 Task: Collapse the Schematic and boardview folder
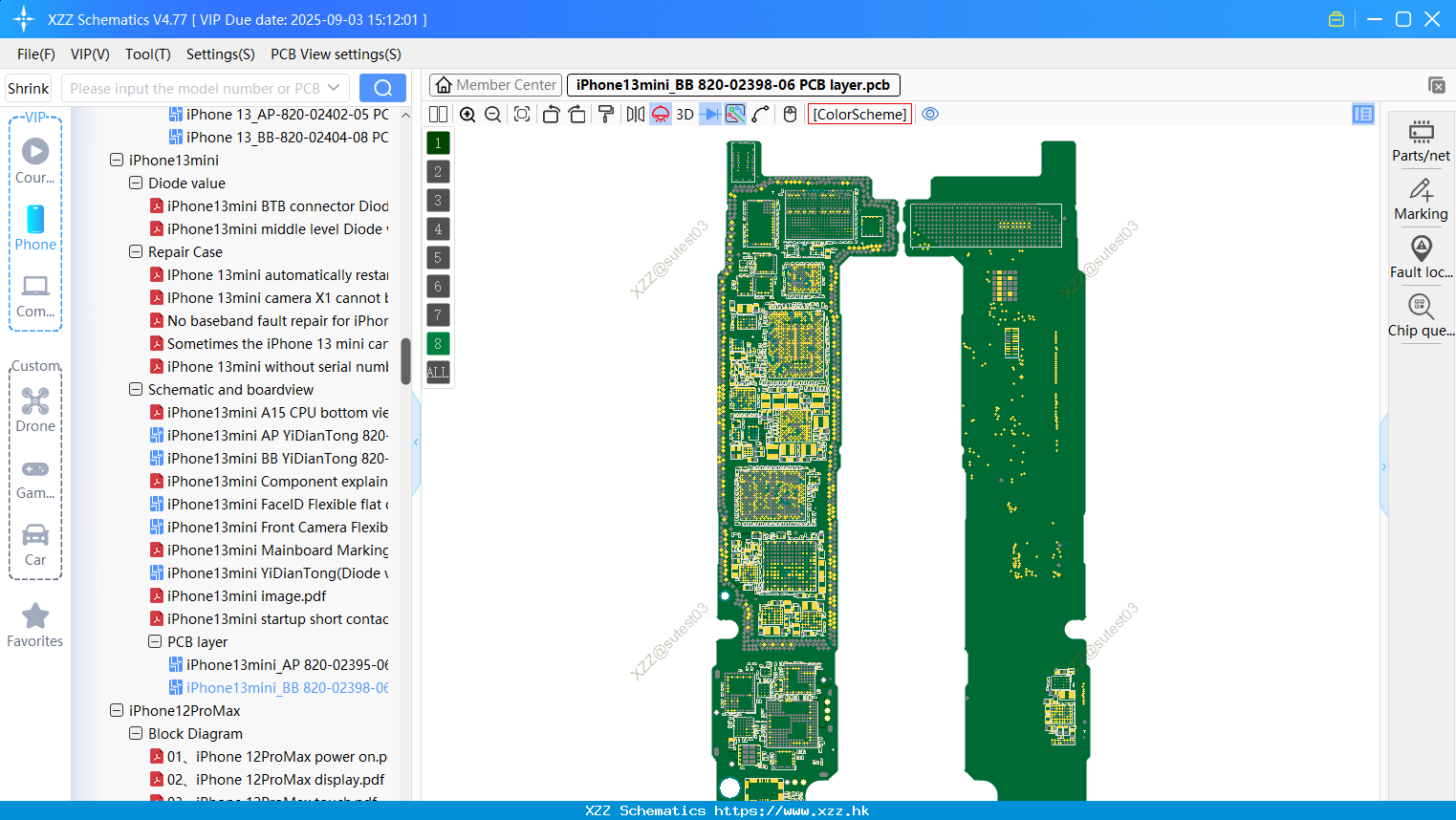pyautogui.click(x=136, y=390)
